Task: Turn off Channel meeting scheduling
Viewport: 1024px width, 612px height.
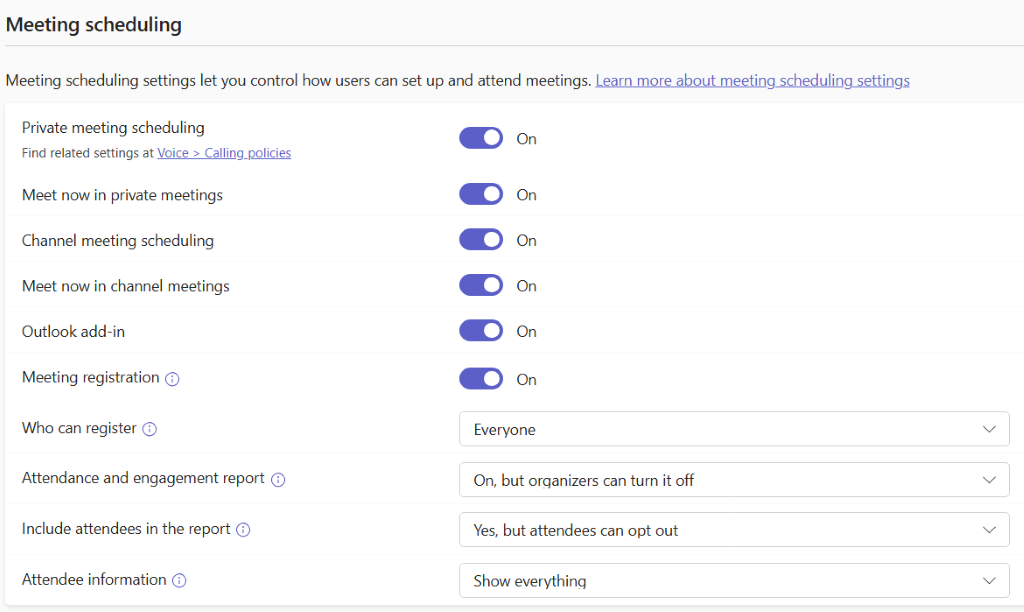Action: click(481, 240)
